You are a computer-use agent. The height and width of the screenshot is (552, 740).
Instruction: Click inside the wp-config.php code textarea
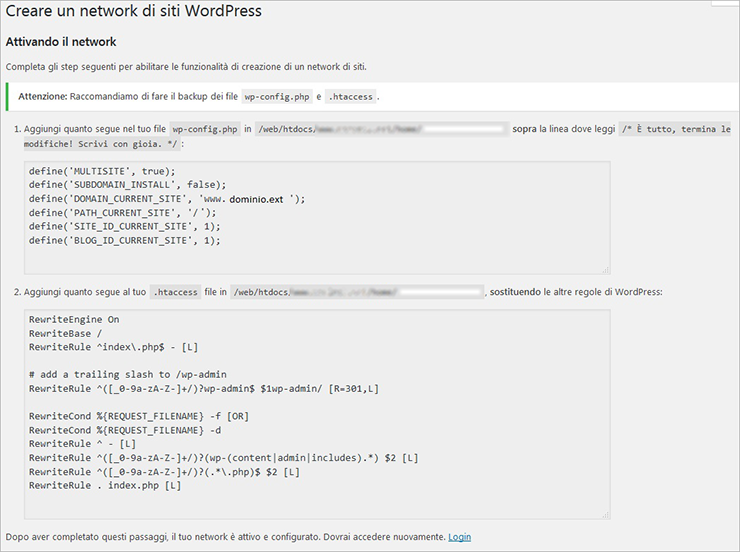click(x=317, y=217)
